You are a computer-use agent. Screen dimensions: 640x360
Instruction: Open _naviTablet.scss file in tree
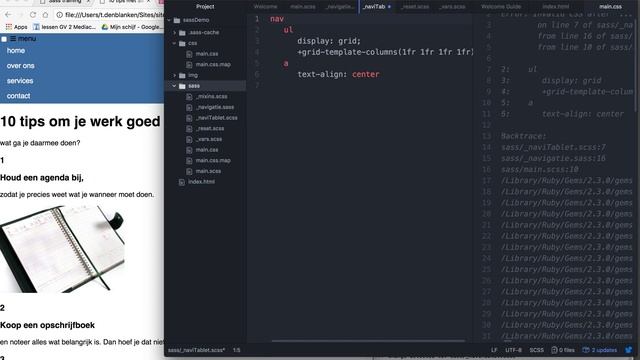tap(217, 118)
